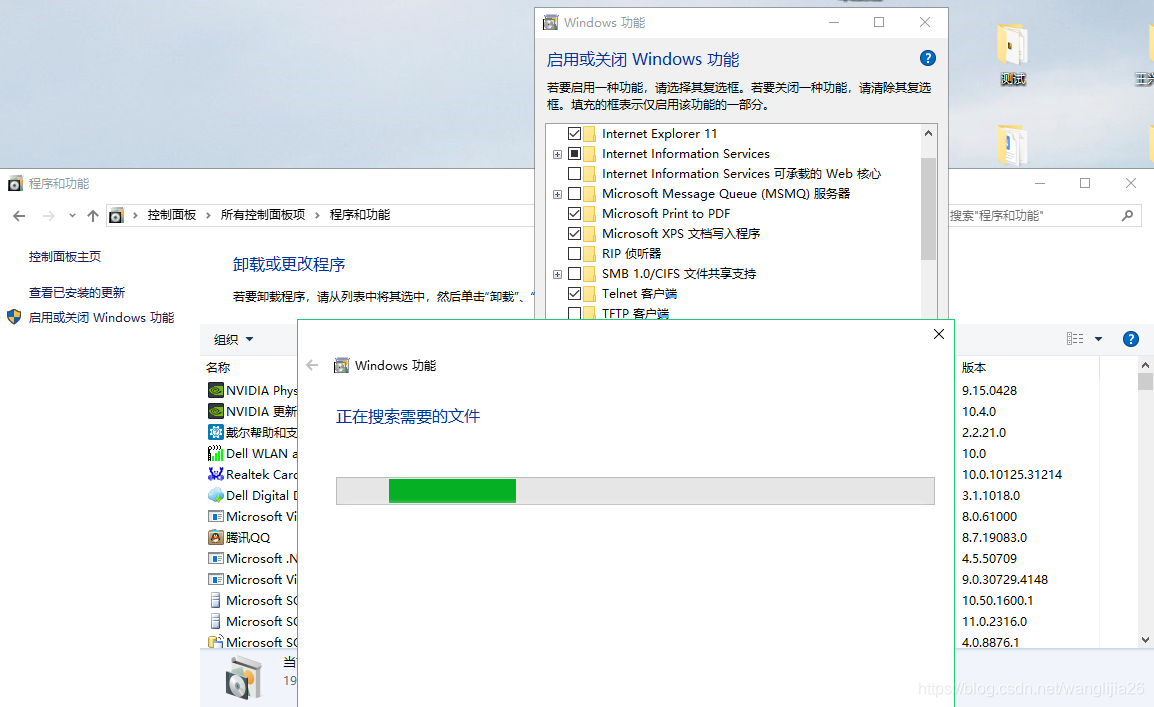Toggle Internet Information Services checkbox
The height and width of the screenshot is (707, 1154).
575,154
